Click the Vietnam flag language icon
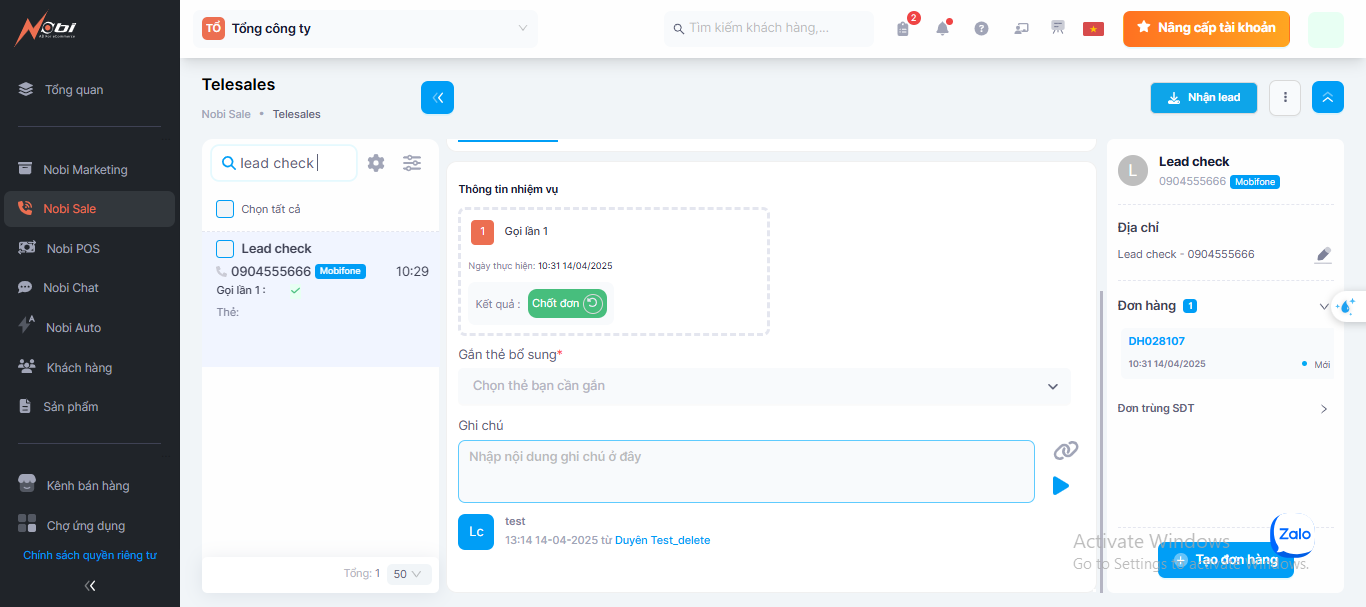This screenshot has width=1366, height=607. (x=1093, y=29)
